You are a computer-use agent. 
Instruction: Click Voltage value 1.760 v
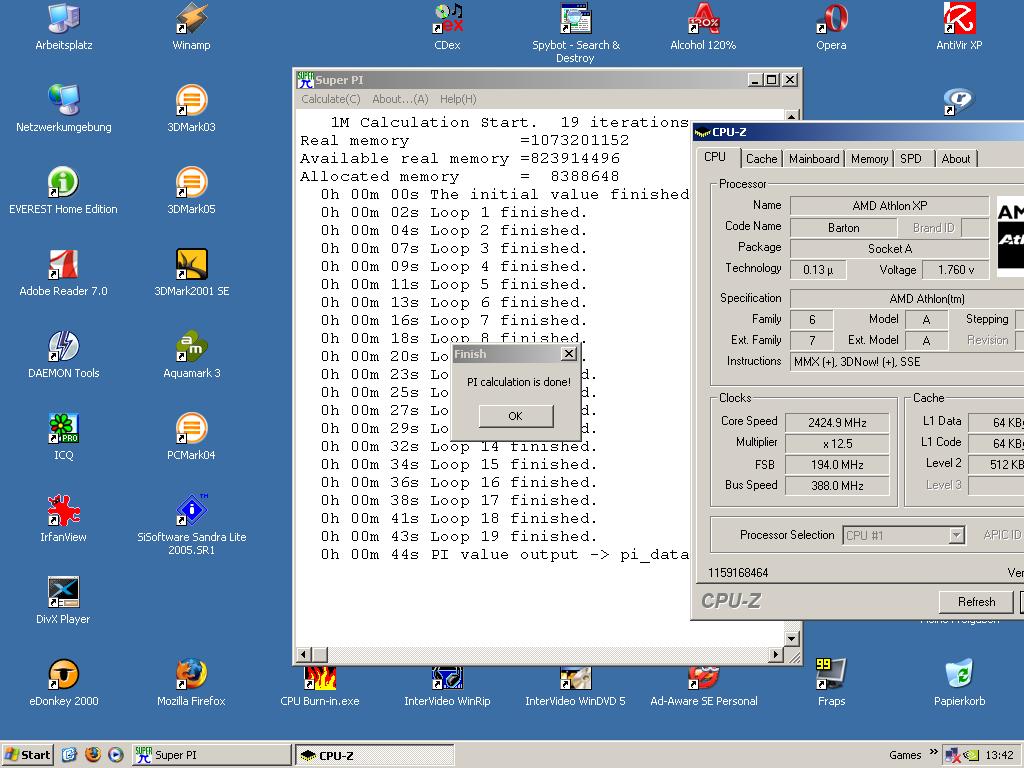(955, 270)
